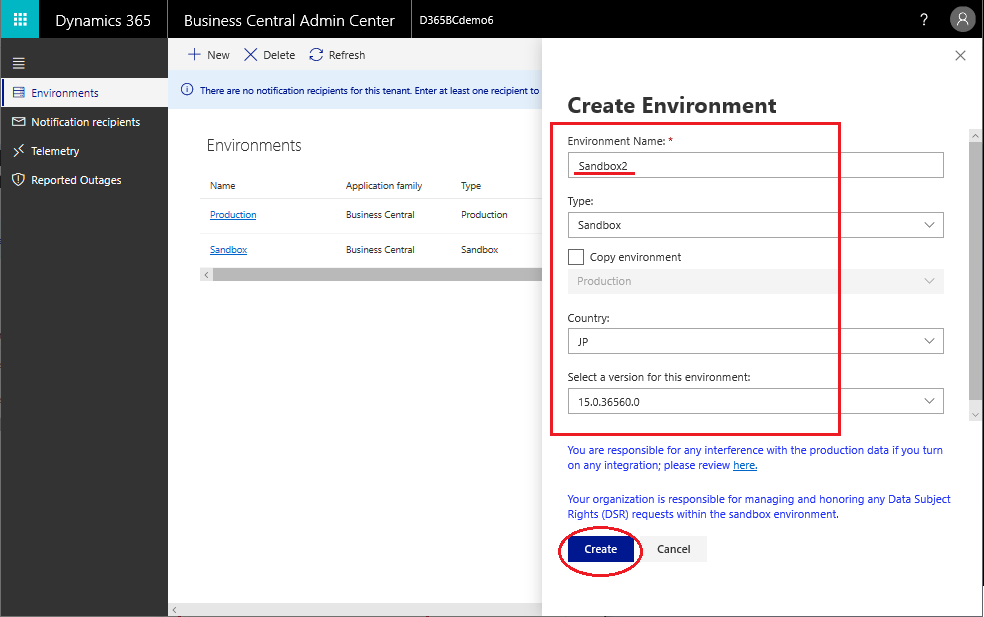The image size is (984, 617).
Task: Collapse the sidebar using hamburger icon
Action: (x=19, y=63)
